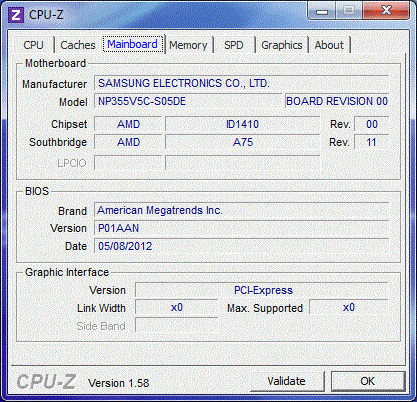Open the SPD tab

(234, 45)
